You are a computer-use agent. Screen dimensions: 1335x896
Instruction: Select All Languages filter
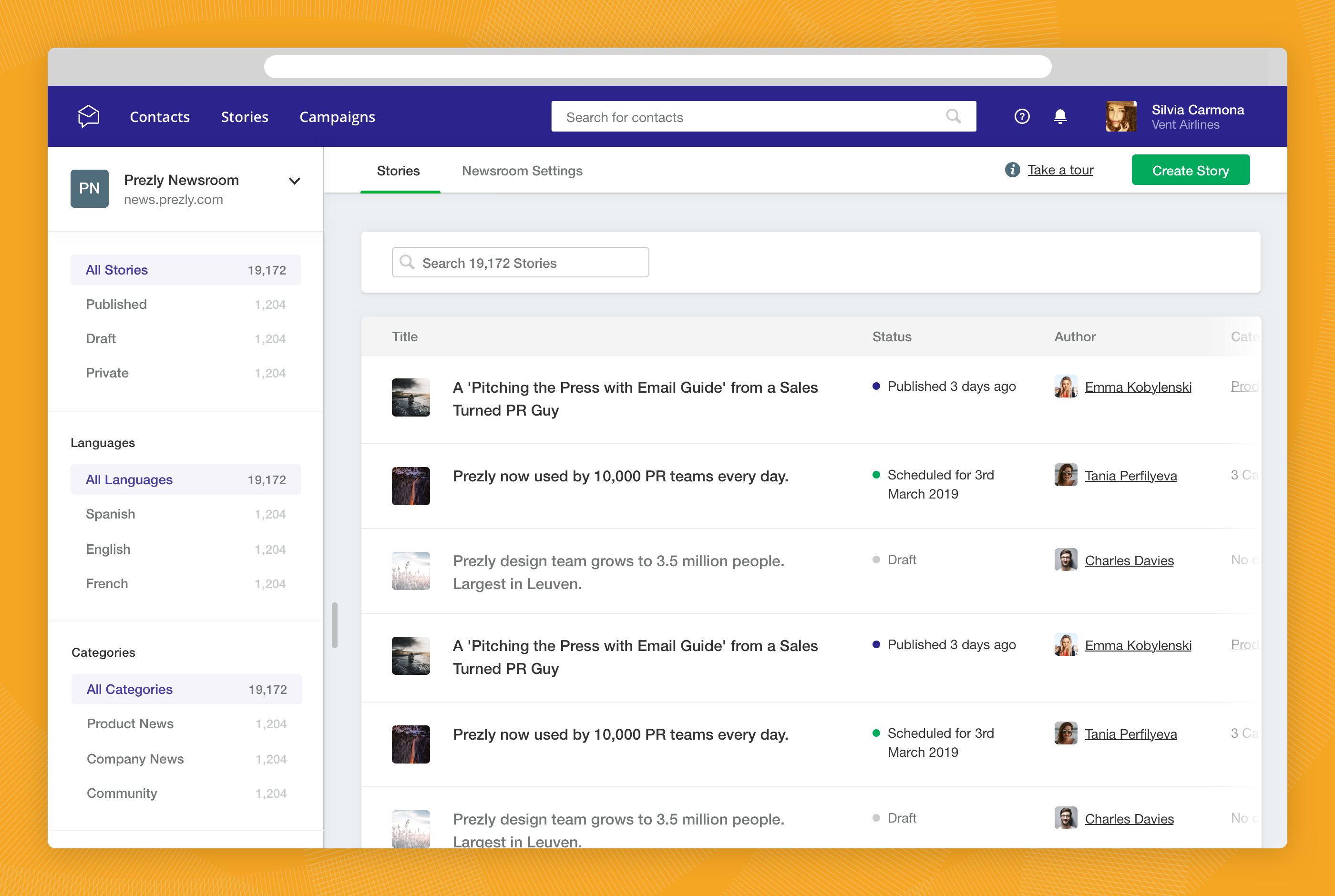coord(186,479)
